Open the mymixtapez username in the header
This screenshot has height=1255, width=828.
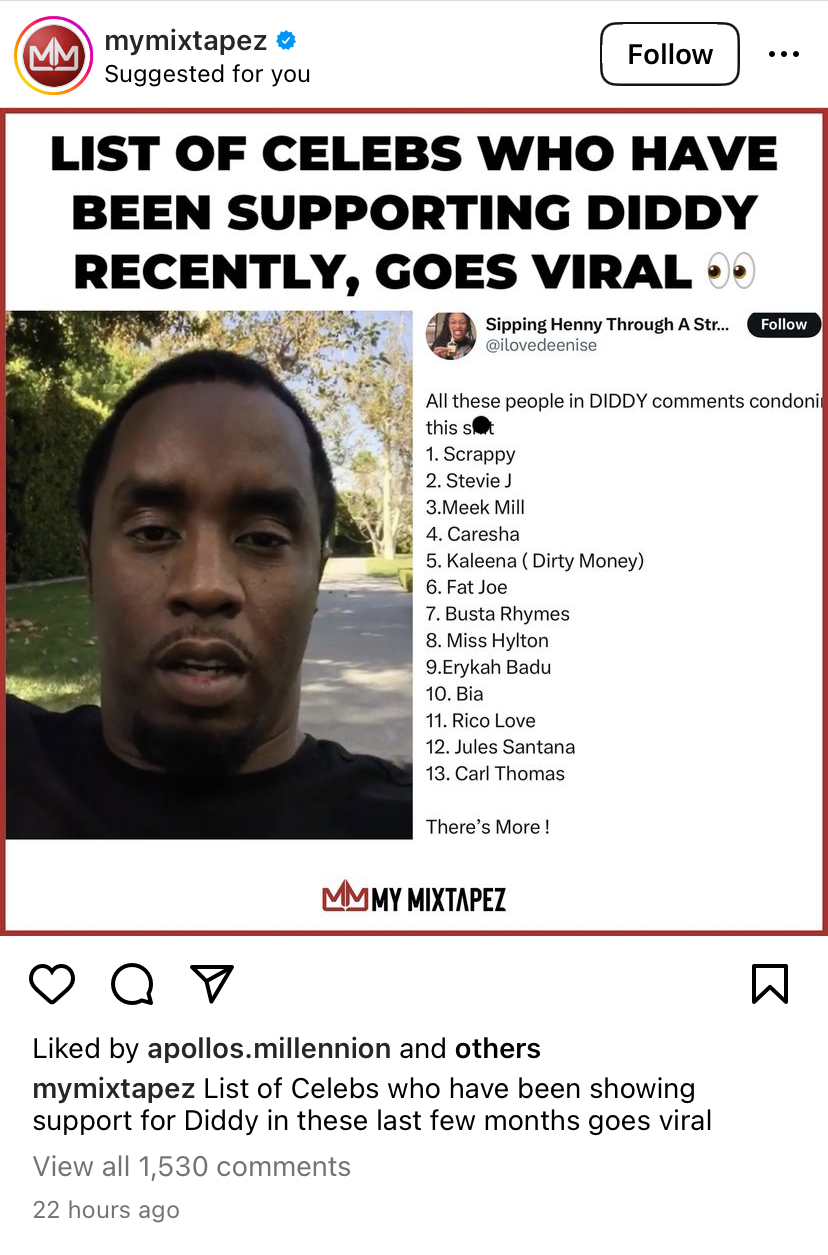[186, 41]
